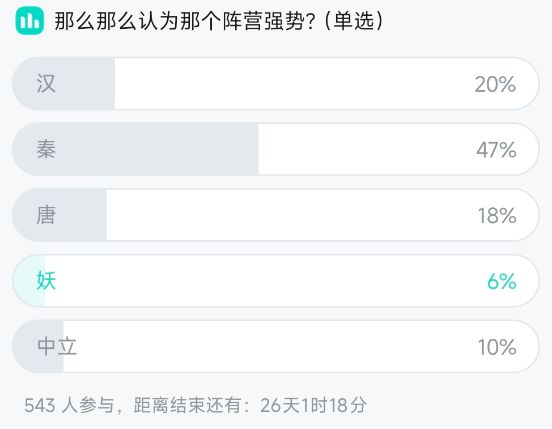Click the gray filled portion of 秦 bar
This screenshot has width=552, height=429.
click(x=136, y=149)
